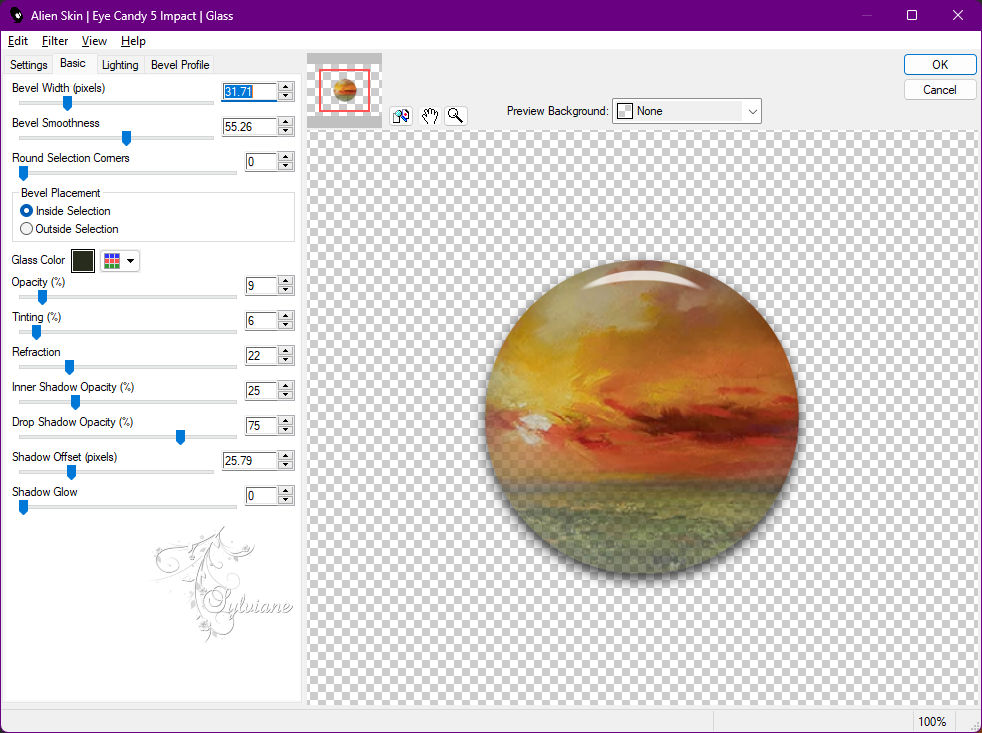
Task: Click the Tinting percent value field
Action: [261, 321]
